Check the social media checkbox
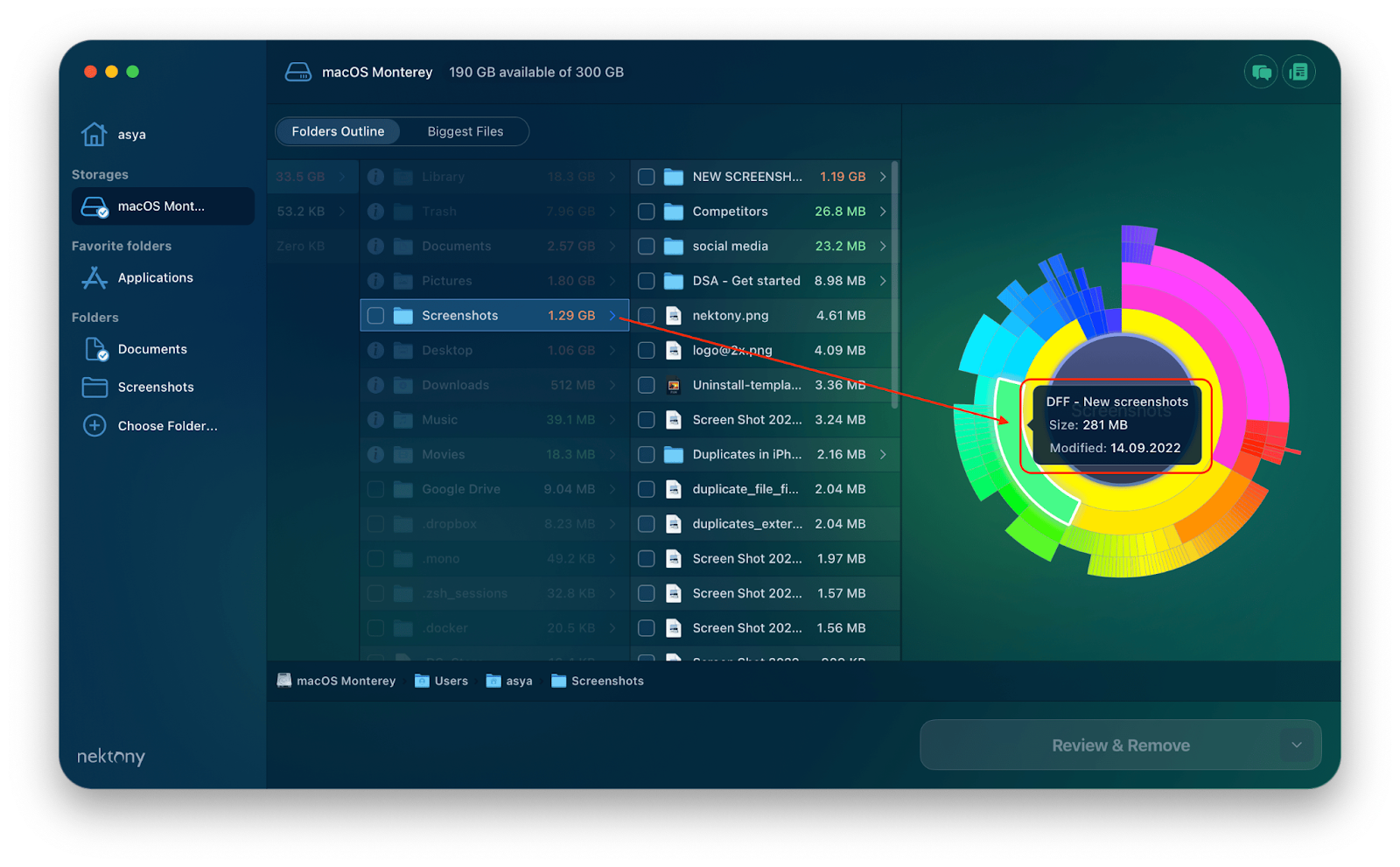The width and height of the screenshot is (1400, 867). pos(646,246)
